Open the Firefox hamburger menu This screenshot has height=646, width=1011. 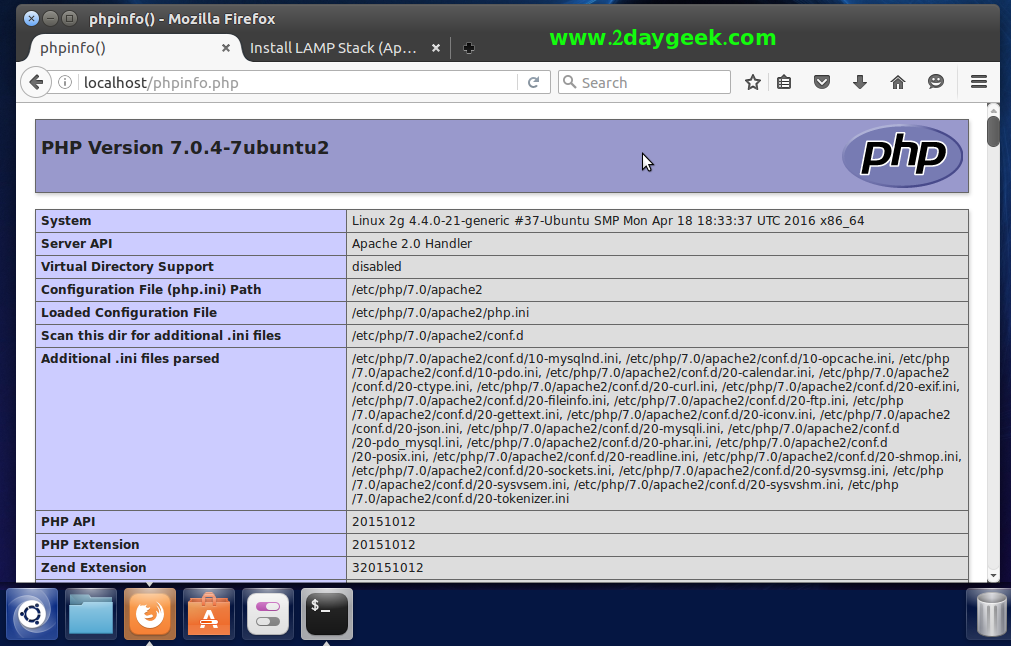[x=979, y=82]
